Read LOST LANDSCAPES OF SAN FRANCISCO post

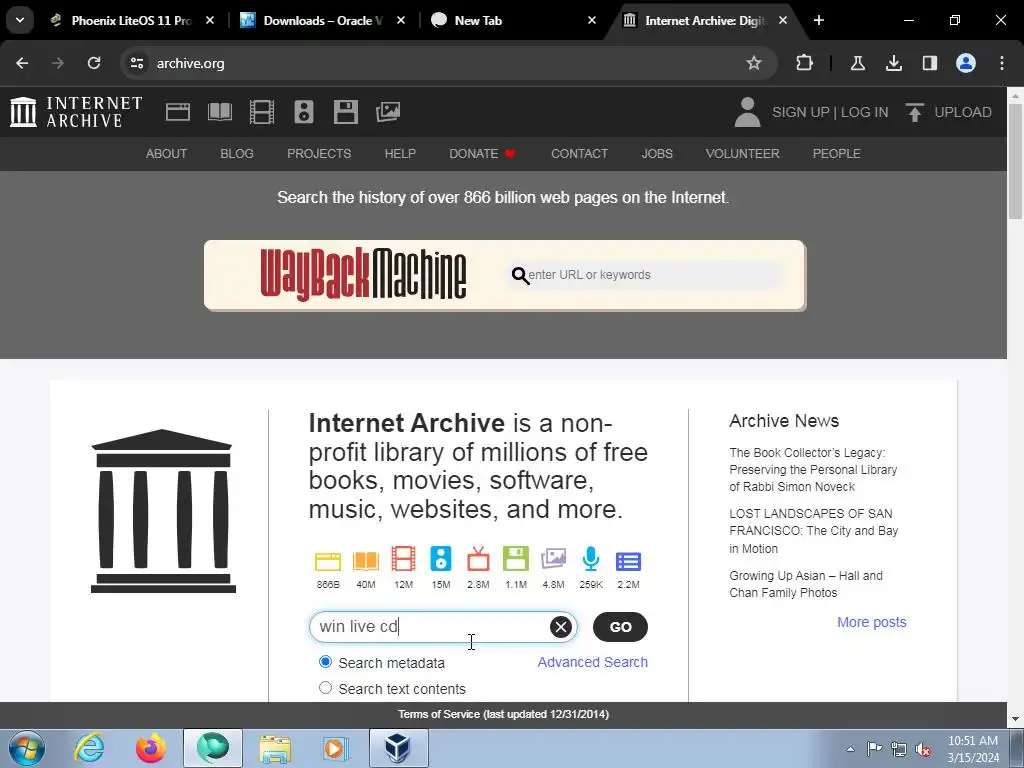814,531
